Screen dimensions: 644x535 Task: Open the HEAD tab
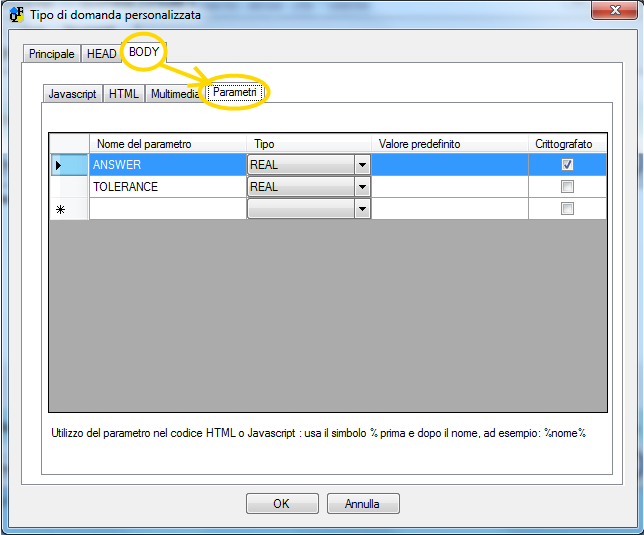102,54
